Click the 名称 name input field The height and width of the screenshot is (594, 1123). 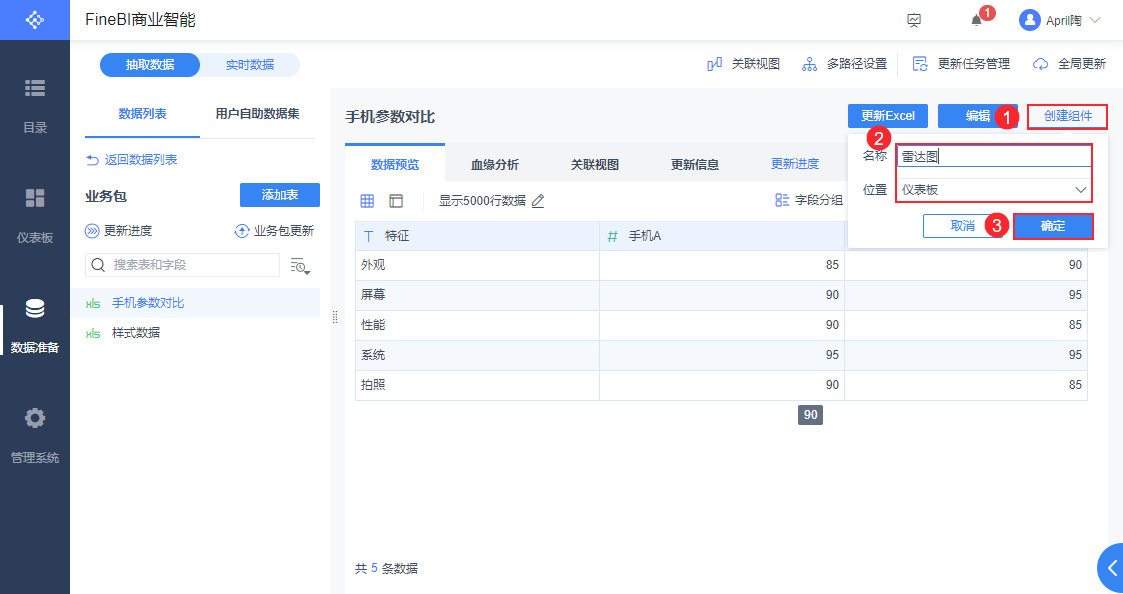tap(993, 156)
